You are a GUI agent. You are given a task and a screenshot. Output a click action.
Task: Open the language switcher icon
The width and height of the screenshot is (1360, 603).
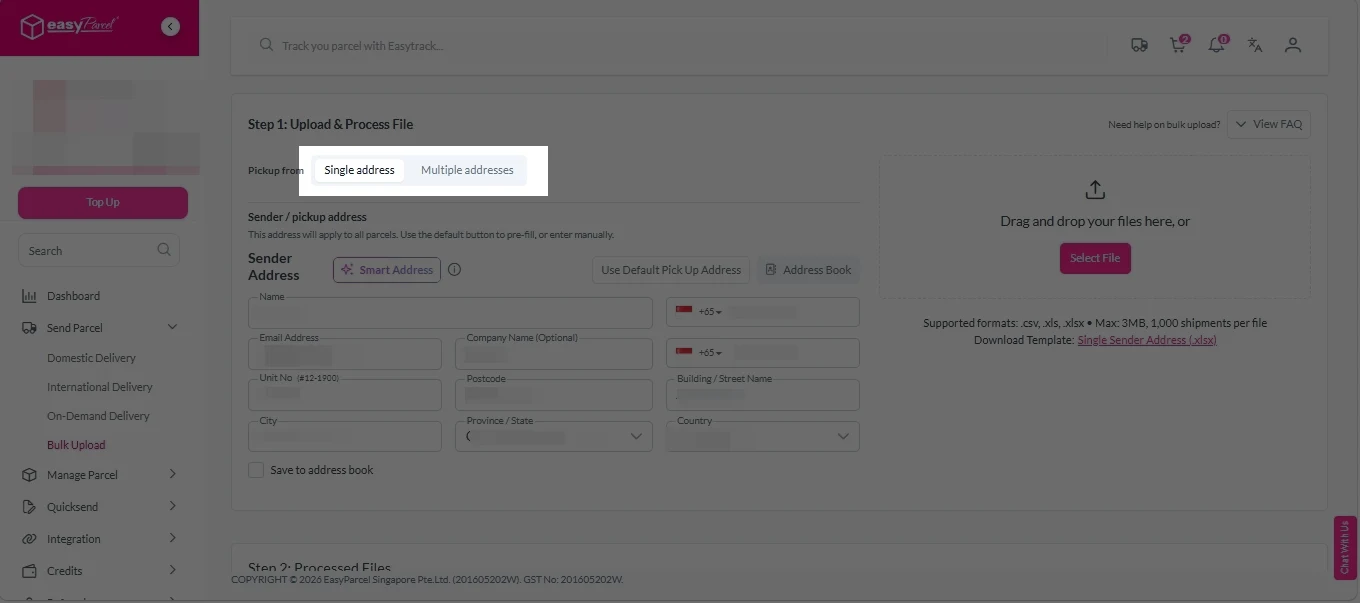point(1255,45)
